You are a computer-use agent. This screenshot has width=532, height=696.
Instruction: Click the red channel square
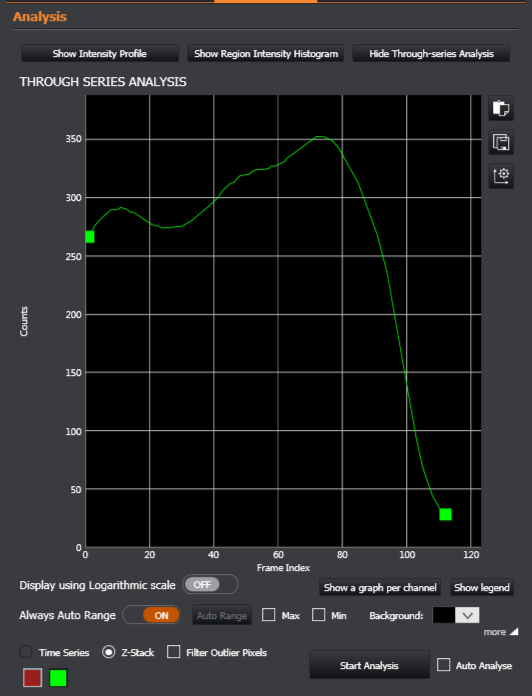(32, 678)
